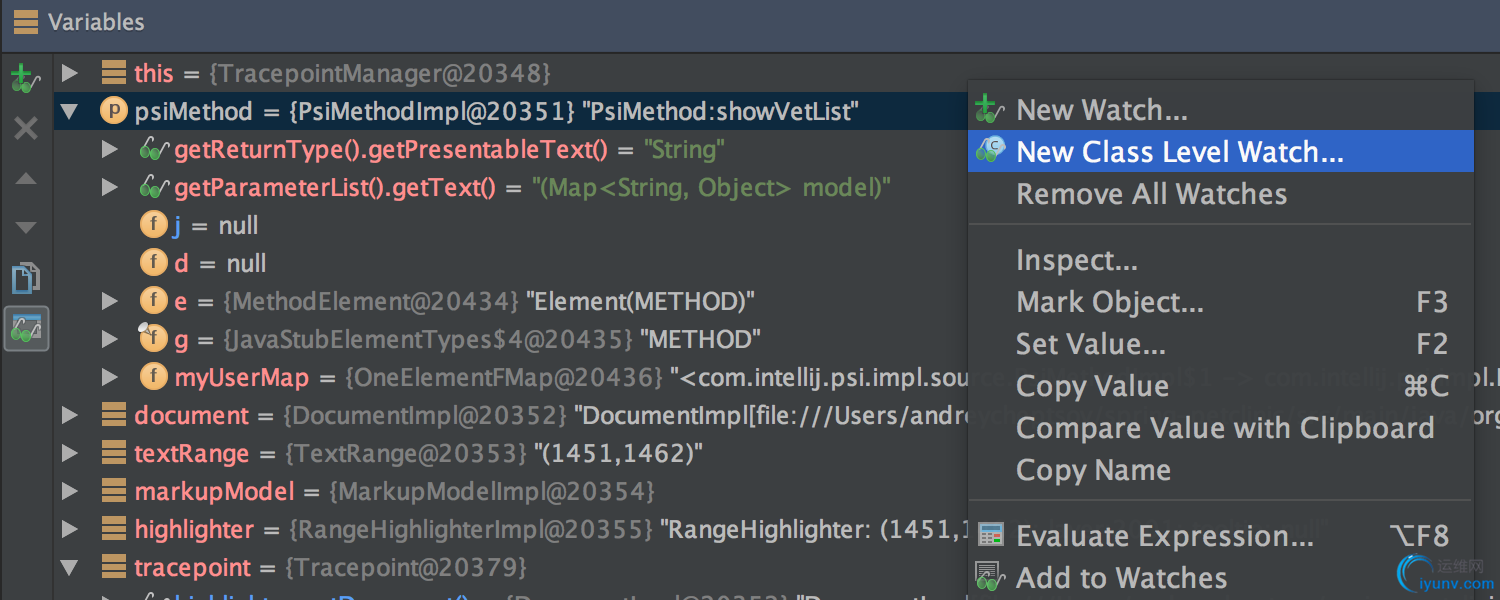Click Evaluate Expression calculator icon

pos(990,536)
